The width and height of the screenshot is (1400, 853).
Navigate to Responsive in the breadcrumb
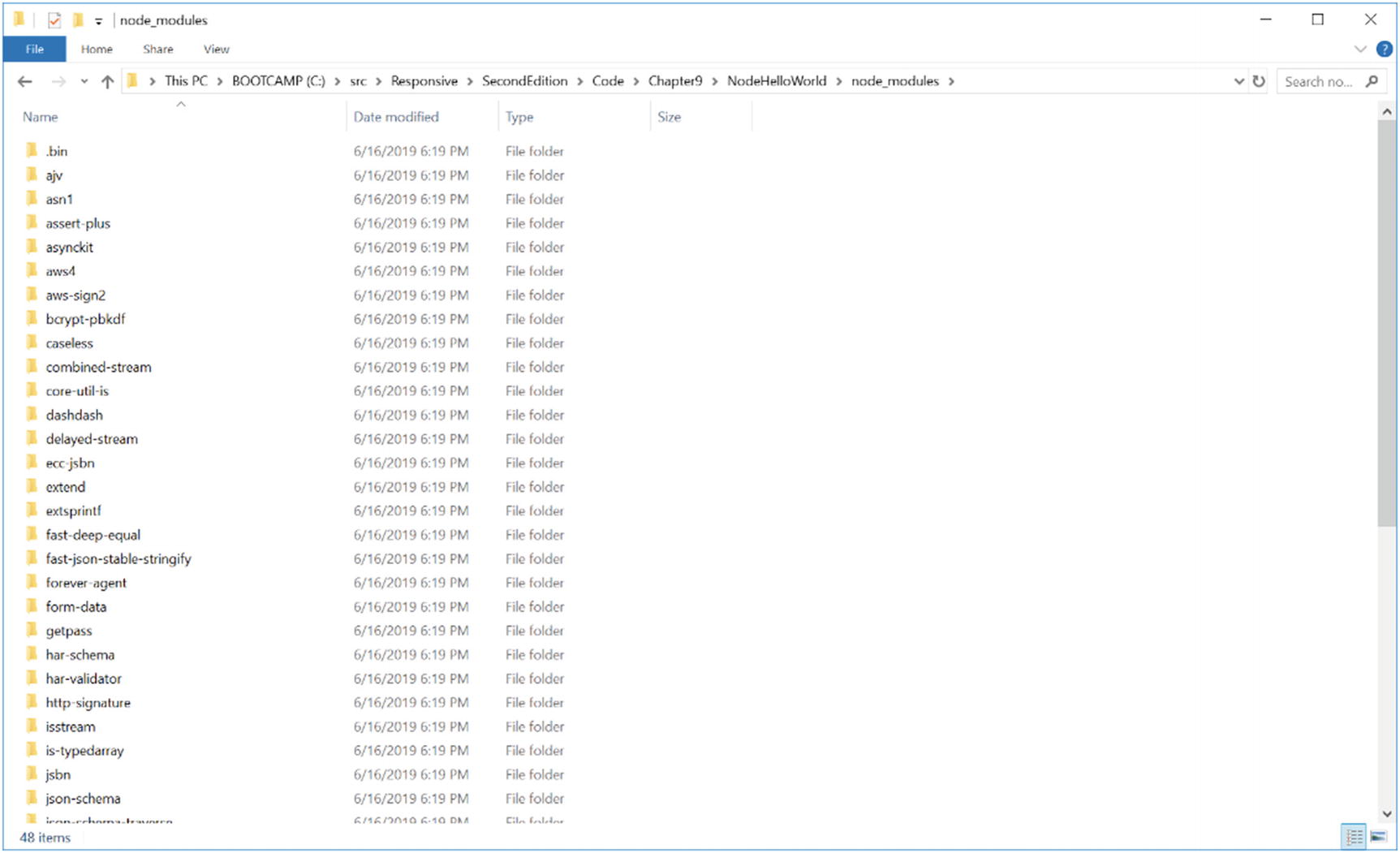(x=424, y=81)
